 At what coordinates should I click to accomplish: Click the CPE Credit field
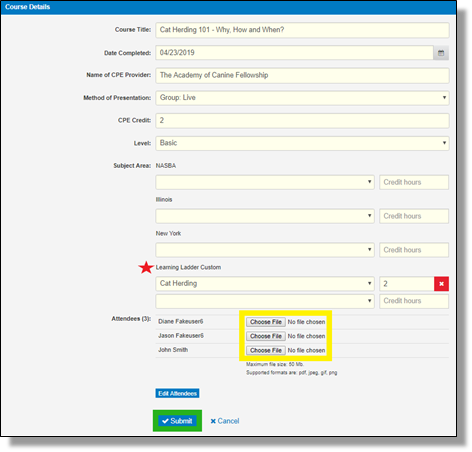pos(302,120)
